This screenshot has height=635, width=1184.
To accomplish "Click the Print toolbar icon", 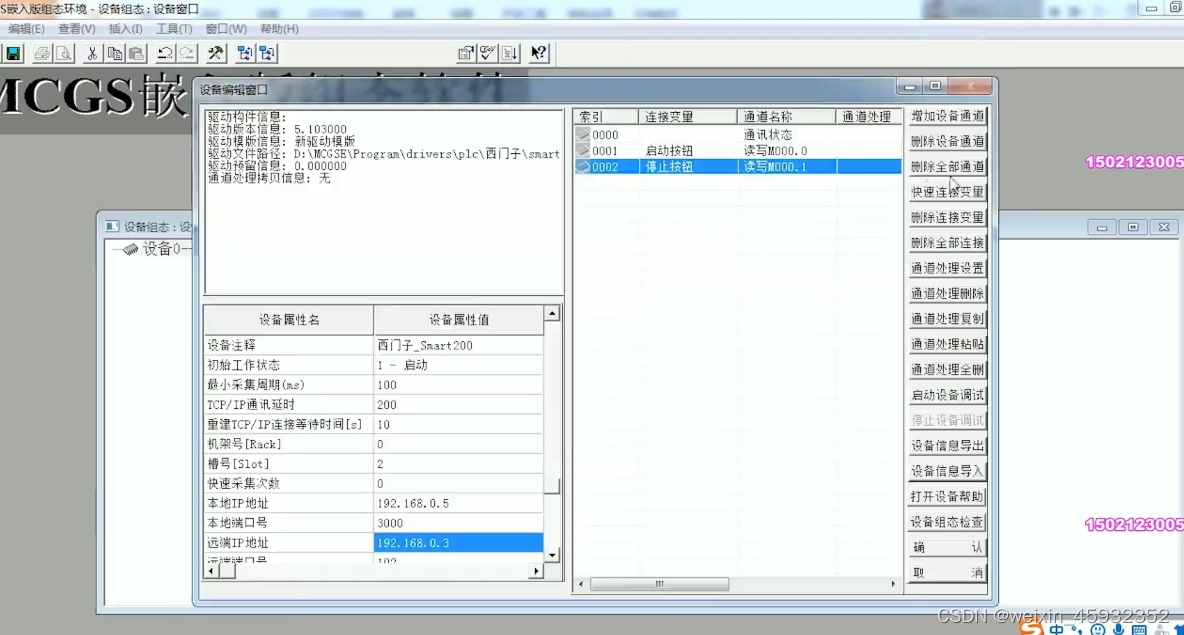I will coord(42,53).
